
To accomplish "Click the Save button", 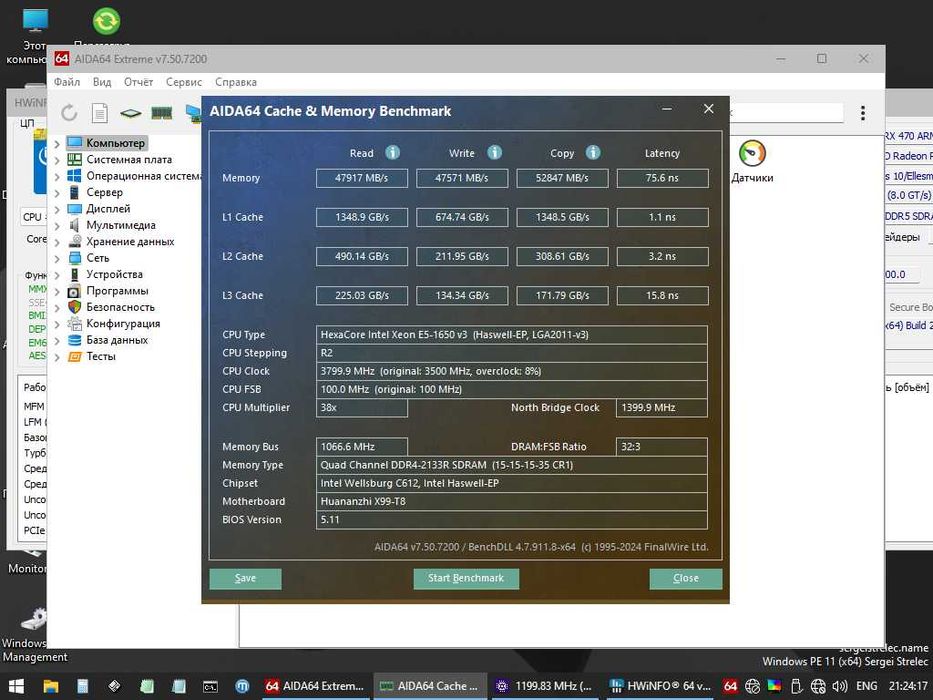I will pyautogui.click(x=245, y=579).
